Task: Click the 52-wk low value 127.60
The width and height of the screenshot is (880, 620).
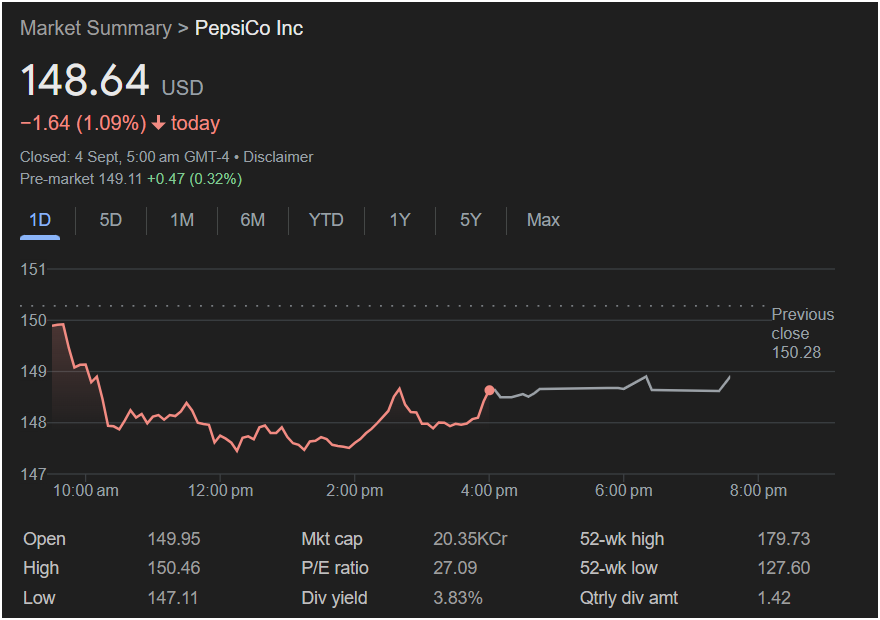Action: (x=783, y=568)
